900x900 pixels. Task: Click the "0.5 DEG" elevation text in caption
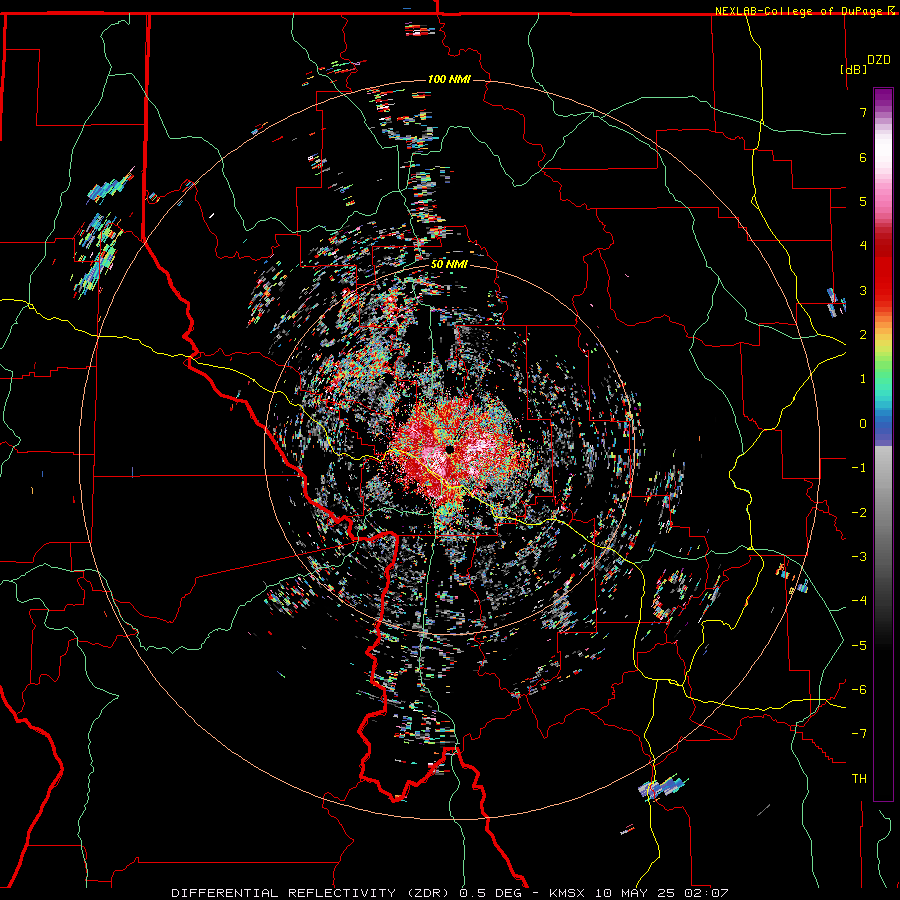pos(490,893)
